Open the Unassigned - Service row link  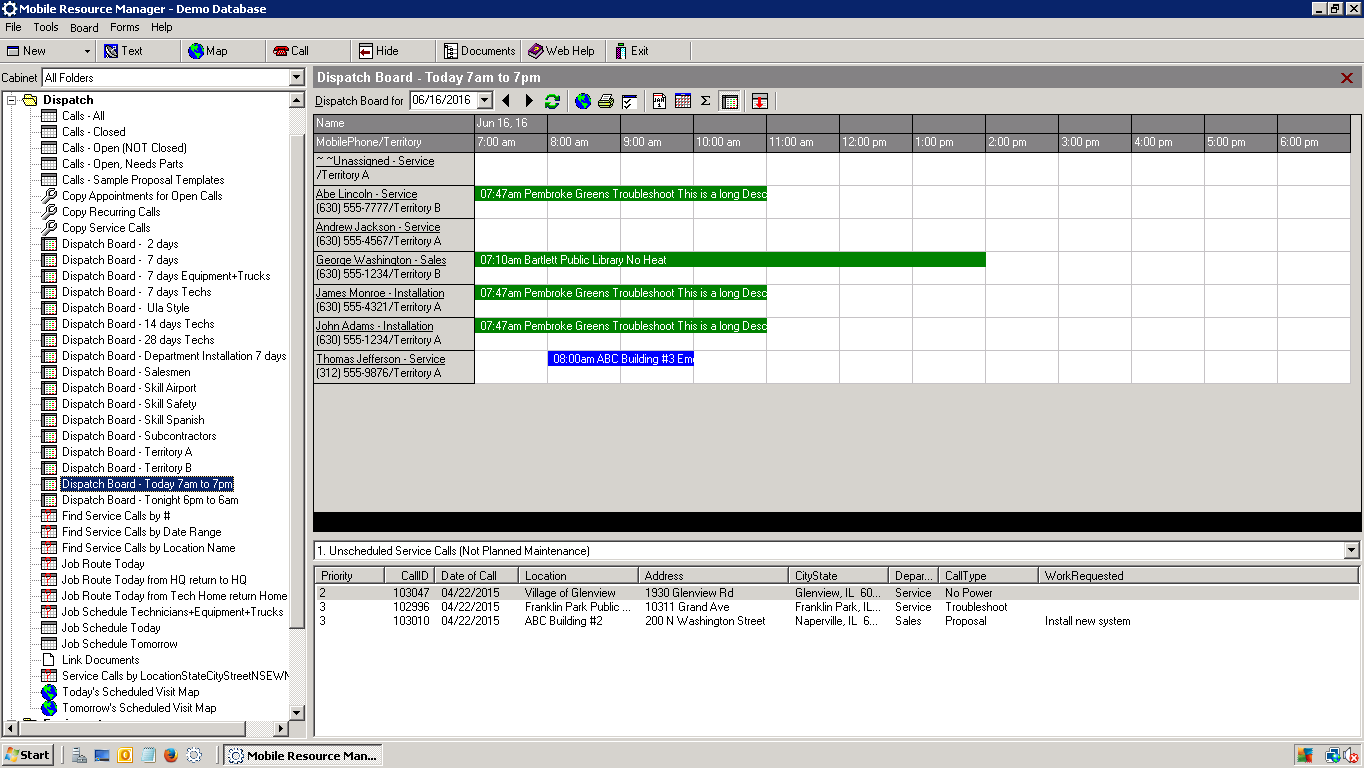pyautogui.click(x=375, y=161)
